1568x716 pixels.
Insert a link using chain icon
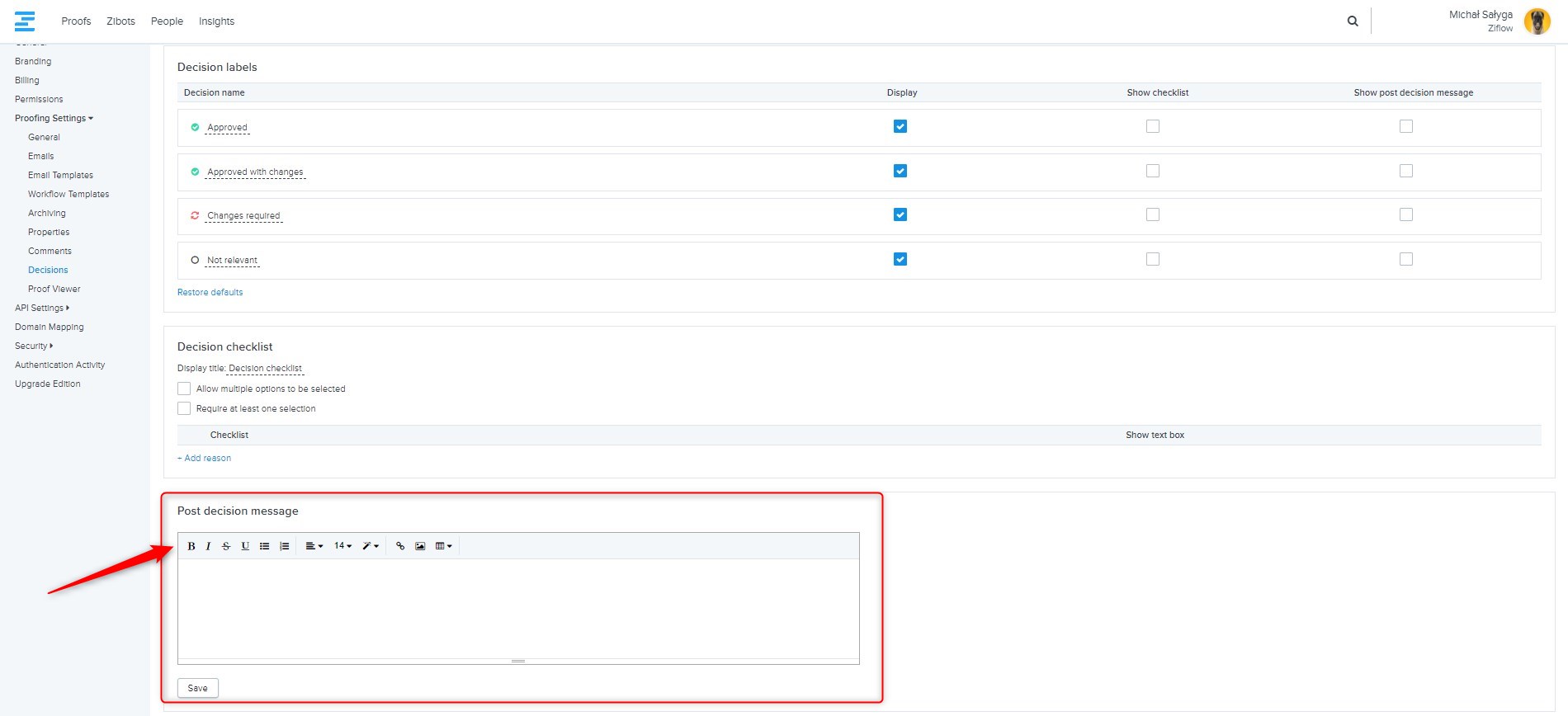click(400, 546)
